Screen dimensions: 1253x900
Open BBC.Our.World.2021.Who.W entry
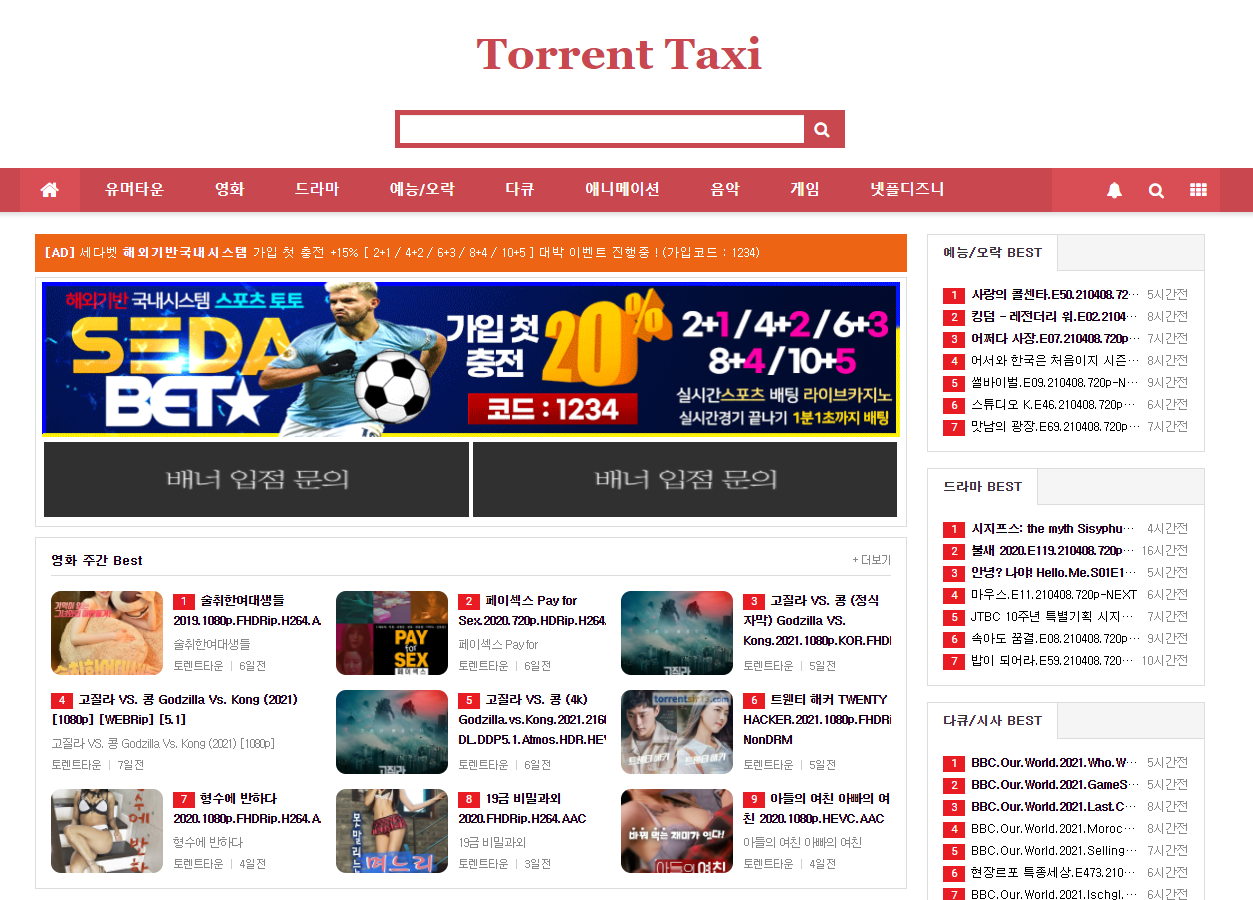tap(1054, 763)
